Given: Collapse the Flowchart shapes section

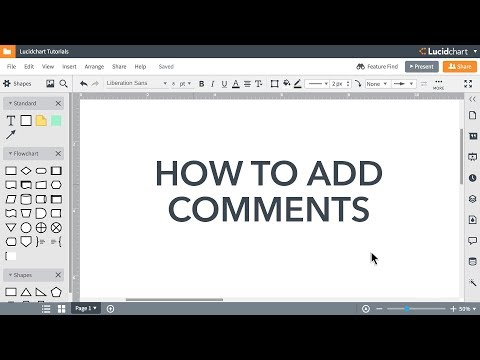Looking at the screenshot, I should coord(10,153).
